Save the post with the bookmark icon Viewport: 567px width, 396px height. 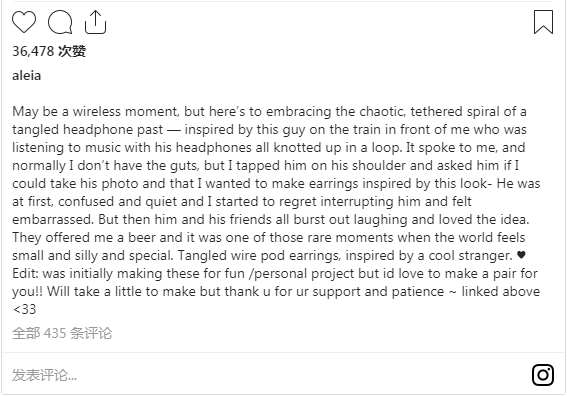point(543,22)
